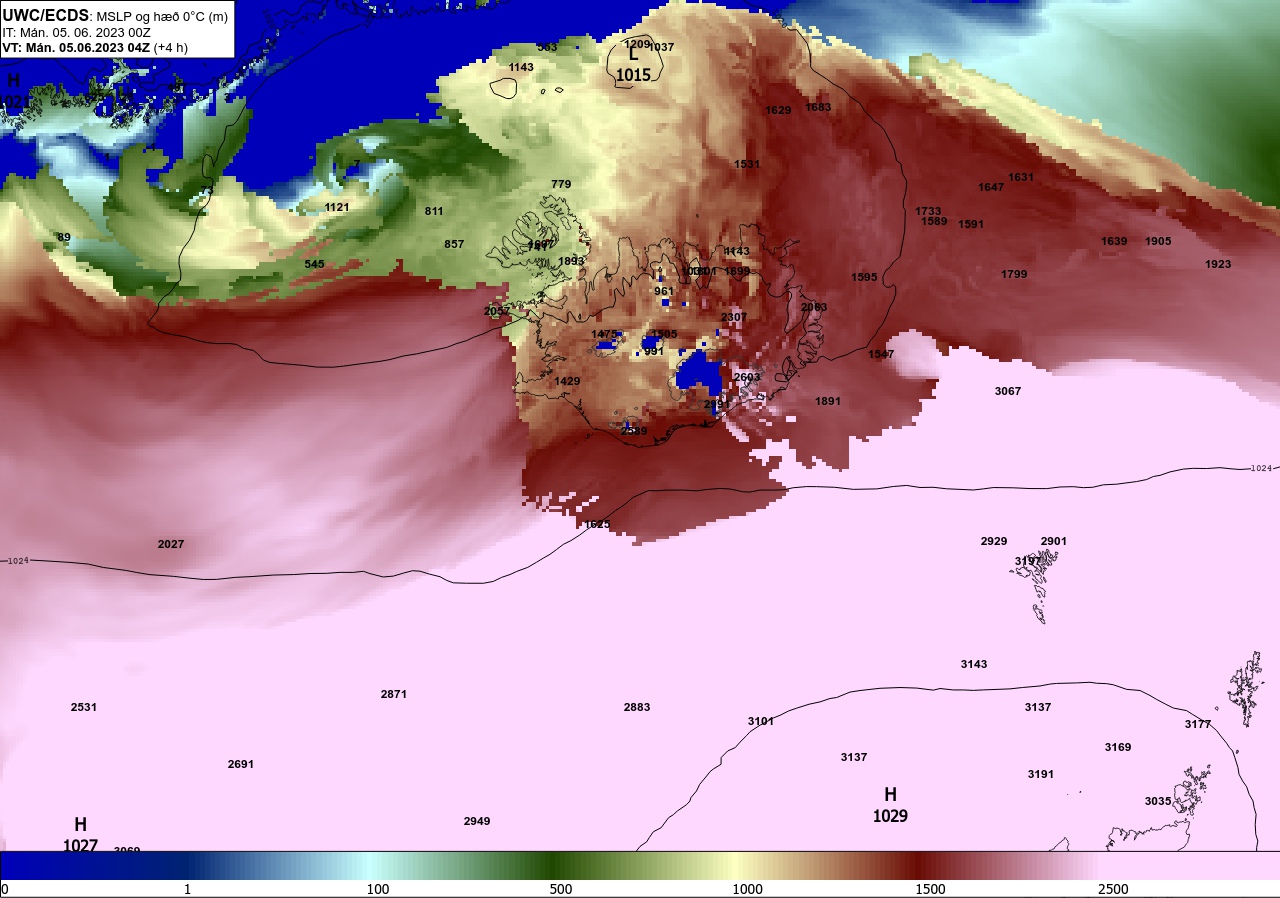Click the height value 1625
This screenshot has width=1280, height=898.
coord(597,524)
